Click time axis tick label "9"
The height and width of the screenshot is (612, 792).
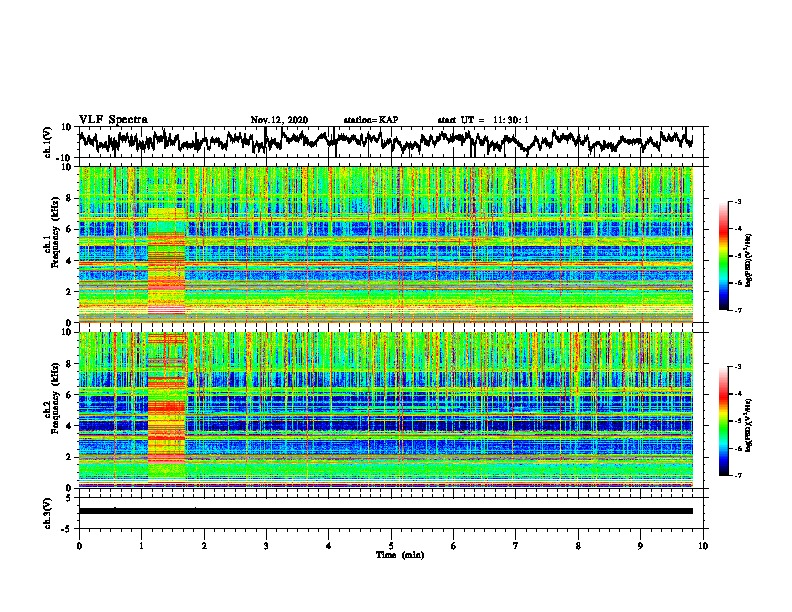(640, 546)
